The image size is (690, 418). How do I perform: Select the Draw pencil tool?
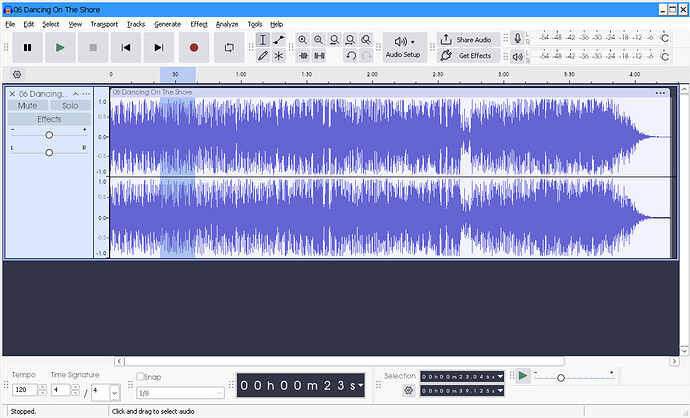pos(263,56)
